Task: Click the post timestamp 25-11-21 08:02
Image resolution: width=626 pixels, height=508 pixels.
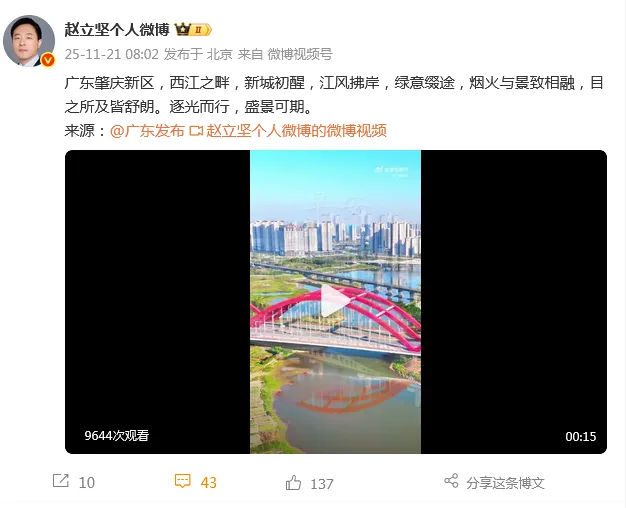Action: click(x=112, y=54)
